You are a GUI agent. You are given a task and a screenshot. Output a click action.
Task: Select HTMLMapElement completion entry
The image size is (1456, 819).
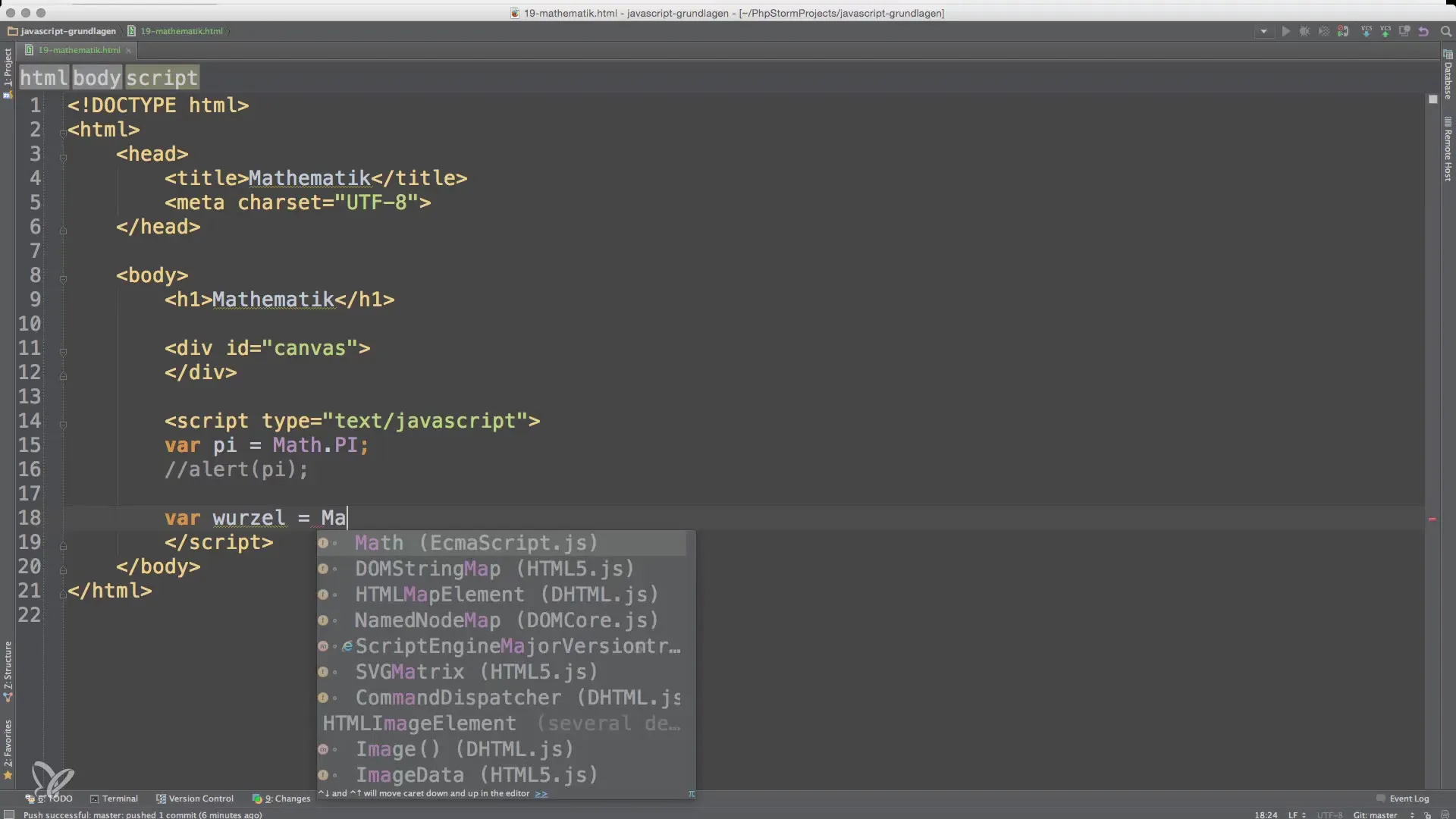[x=501, y=595]
